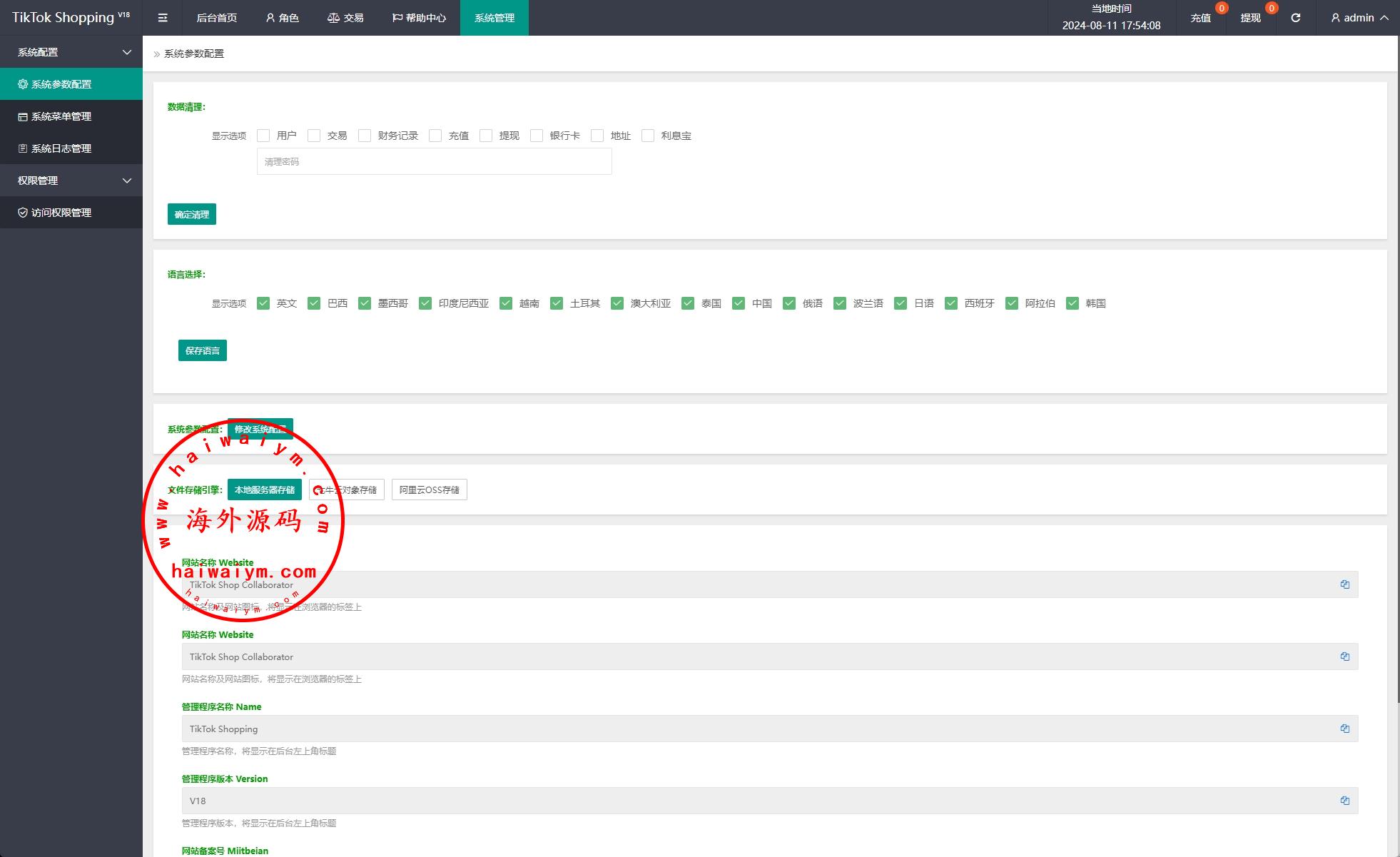
Task: Click the 确定清理 button
Action: (192, 214)
